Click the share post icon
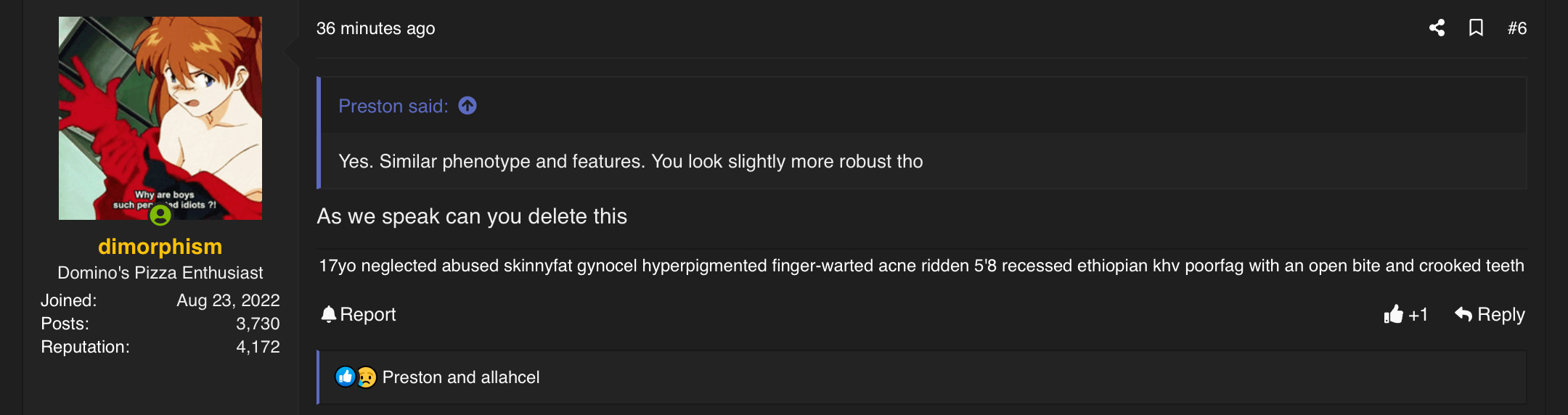The height and width of the screenshot is (415, 1568). [1437, 28]
